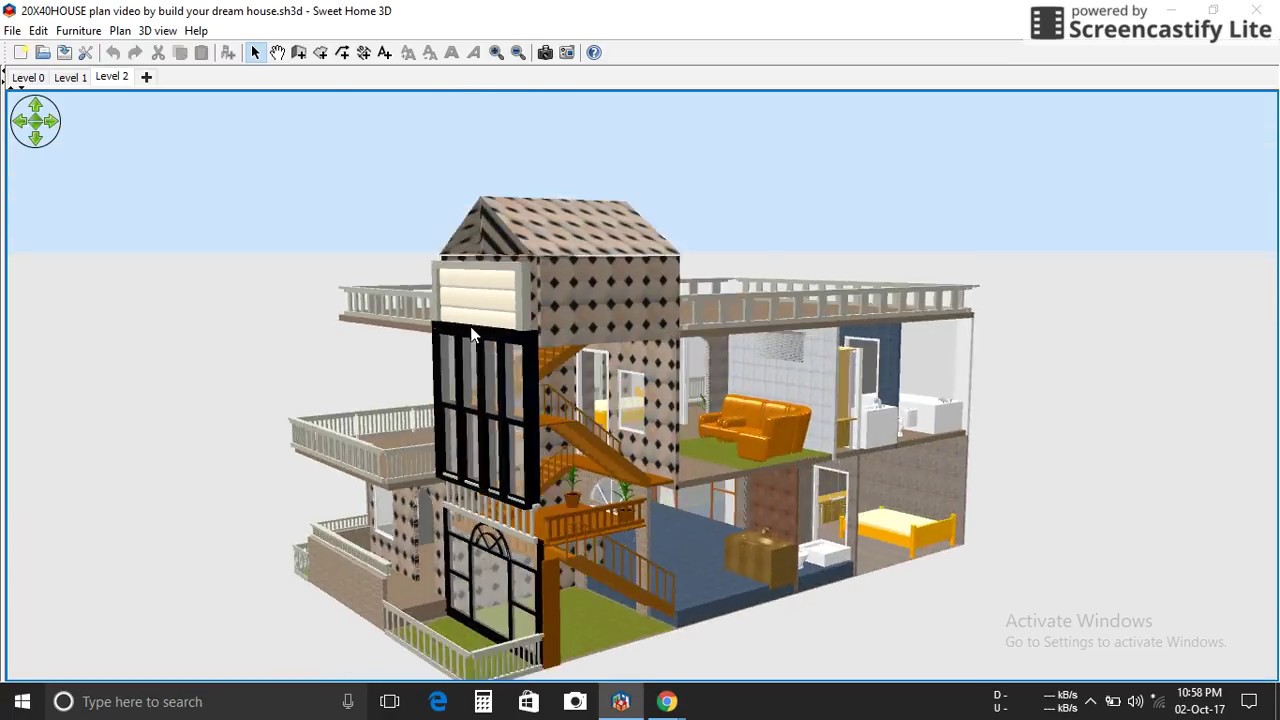
Task: Open Calculator from the taskbar
Action: coord(483,701)
